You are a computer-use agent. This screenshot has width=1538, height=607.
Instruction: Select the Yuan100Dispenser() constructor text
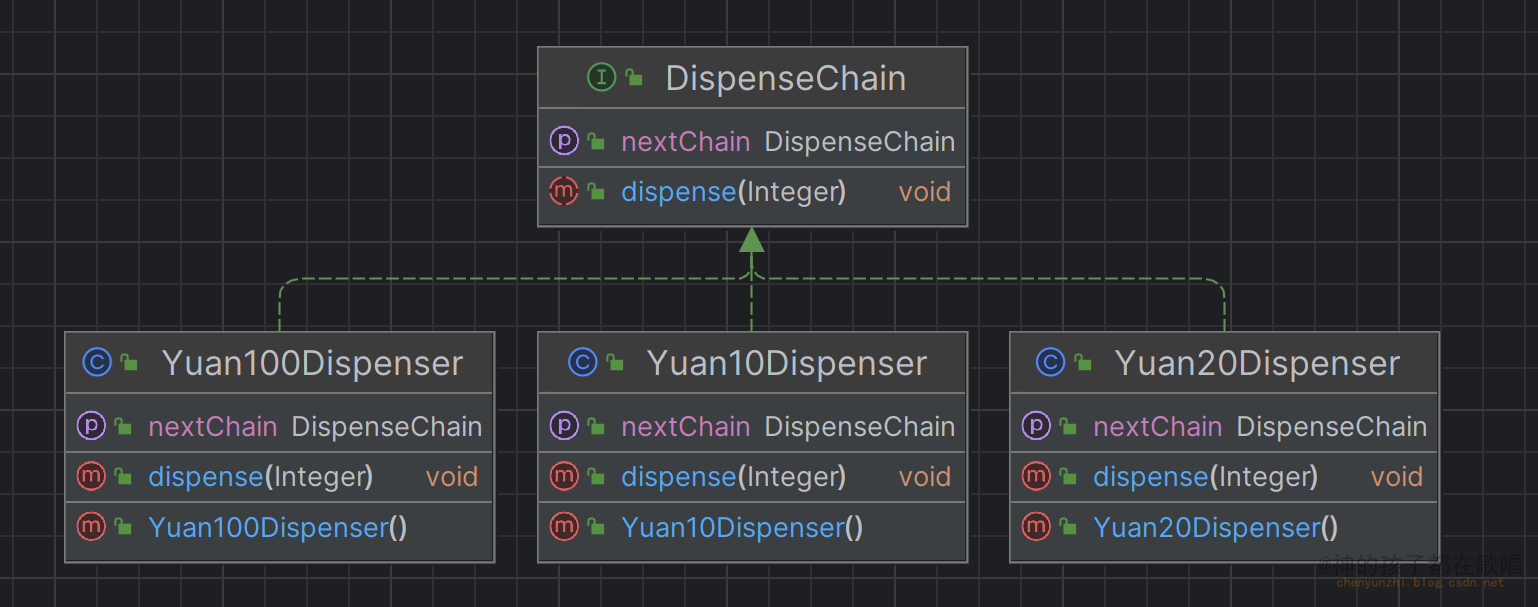click(278, 527)
